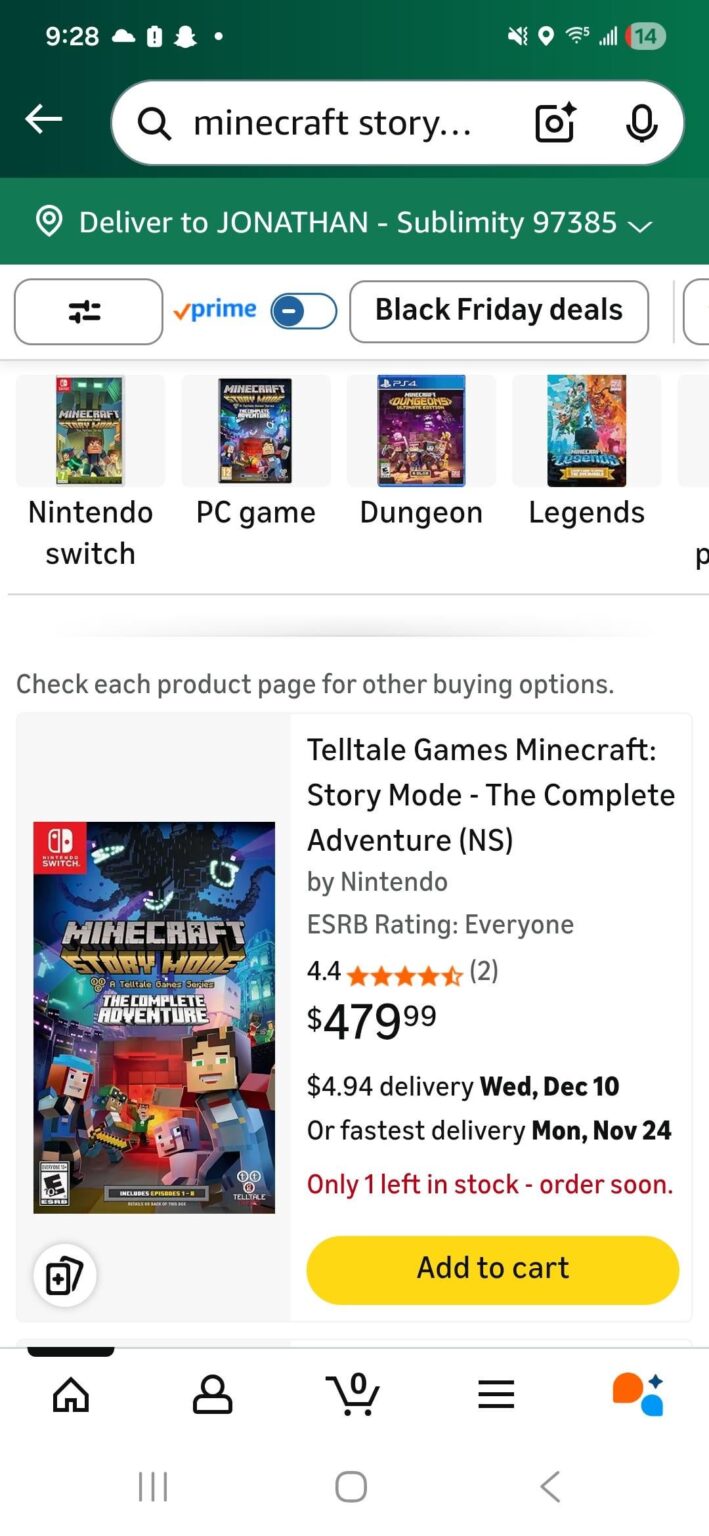This screenshot has height=1536, width=709.
Task: Open the (2) customer ratings link
Action: click(x=483, y=971)
